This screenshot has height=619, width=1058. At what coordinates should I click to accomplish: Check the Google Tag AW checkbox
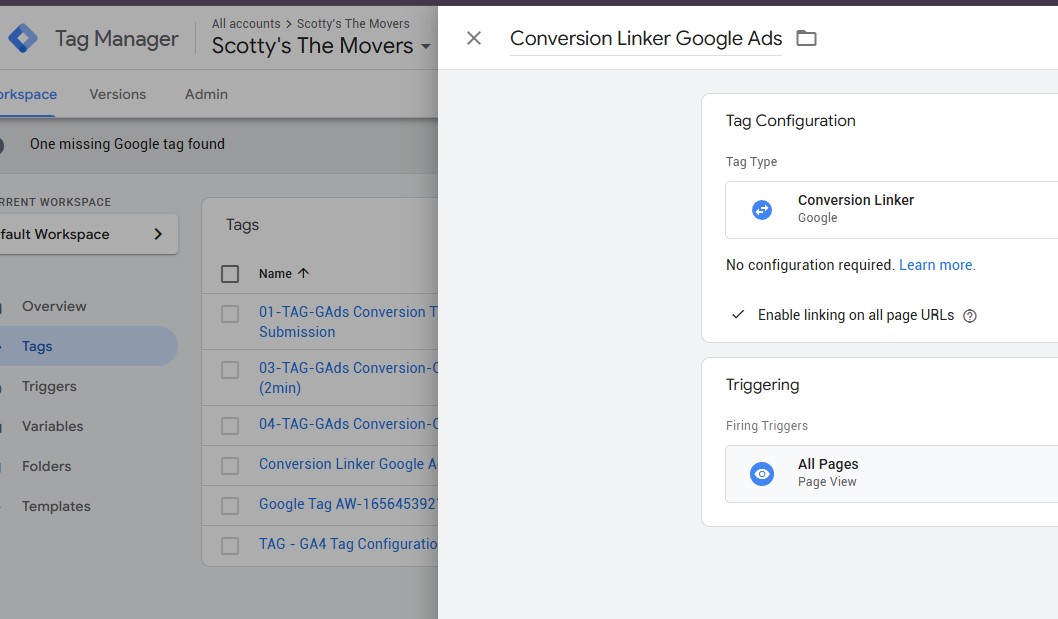click(x=230, y=506)
